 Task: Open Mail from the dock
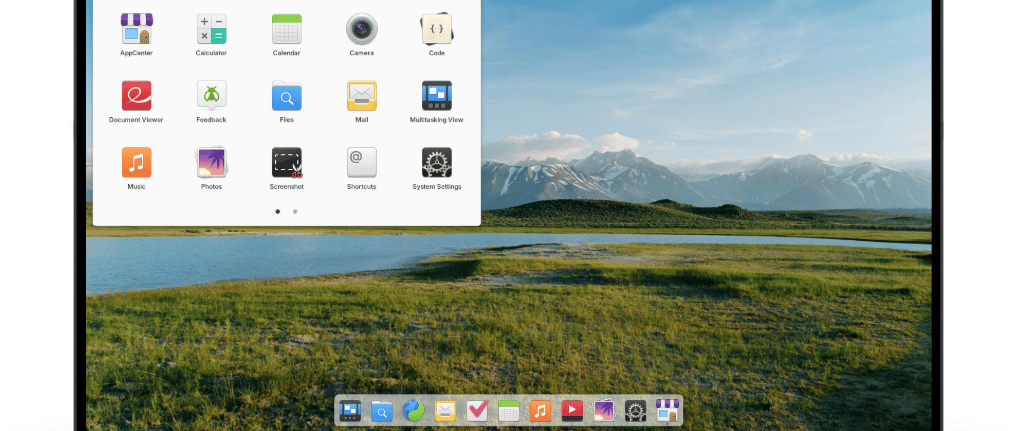[x=445, y=410]
